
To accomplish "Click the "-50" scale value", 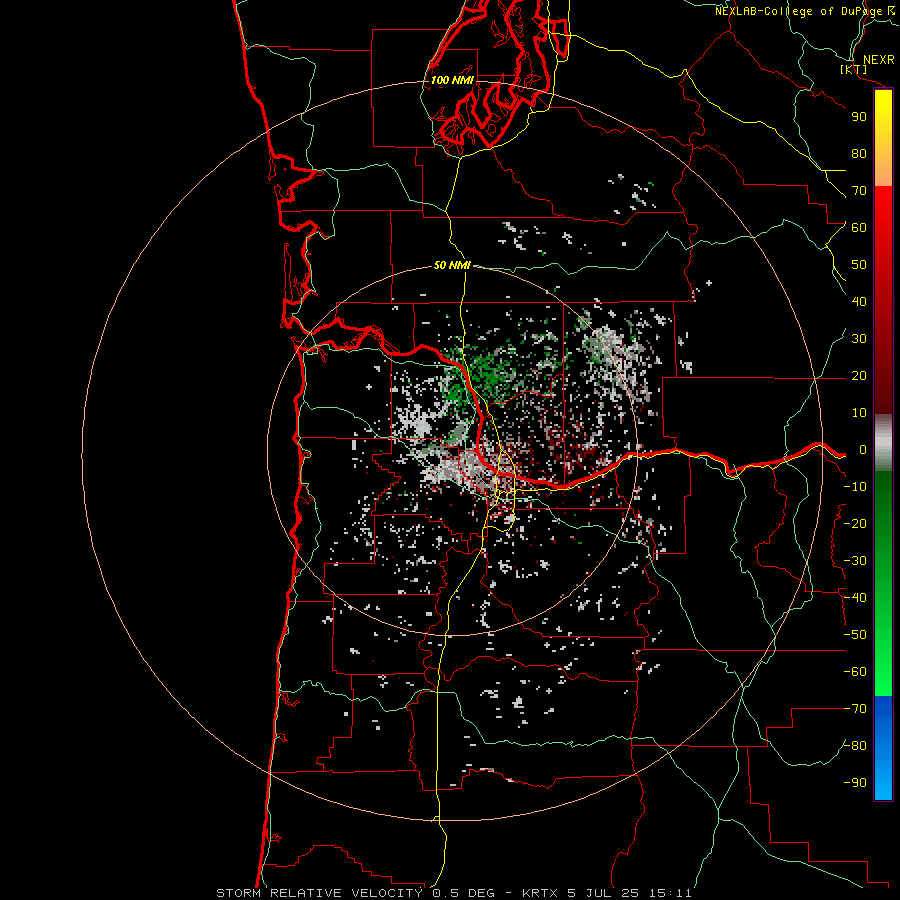I will 855,635.
